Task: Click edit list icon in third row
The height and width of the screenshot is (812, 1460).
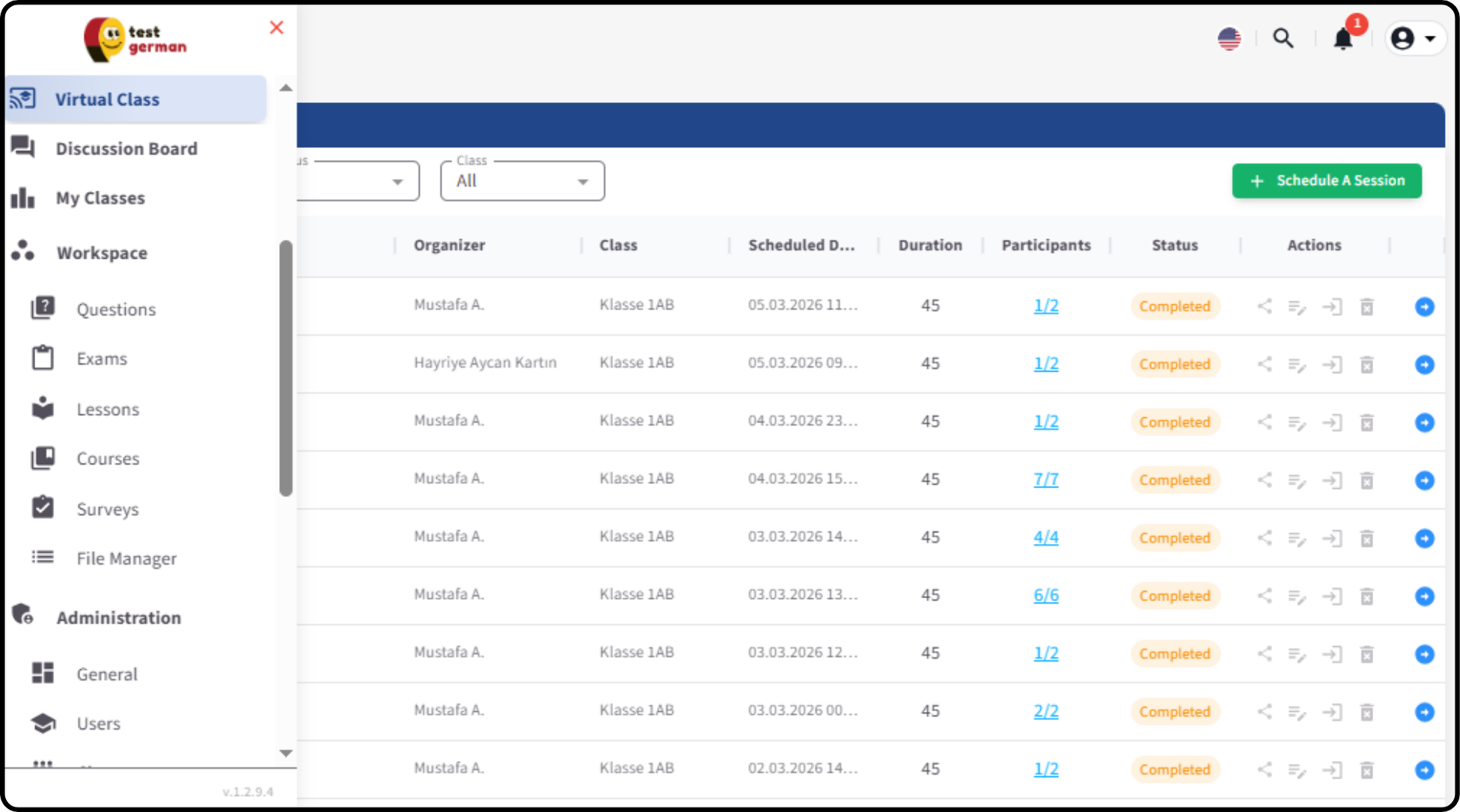Action: tap(1297, 423)
